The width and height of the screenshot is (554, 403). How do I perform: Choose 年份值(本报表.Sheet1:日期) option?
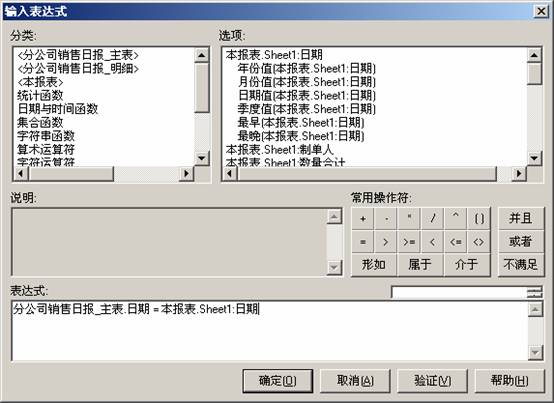(x=306, y=68)
